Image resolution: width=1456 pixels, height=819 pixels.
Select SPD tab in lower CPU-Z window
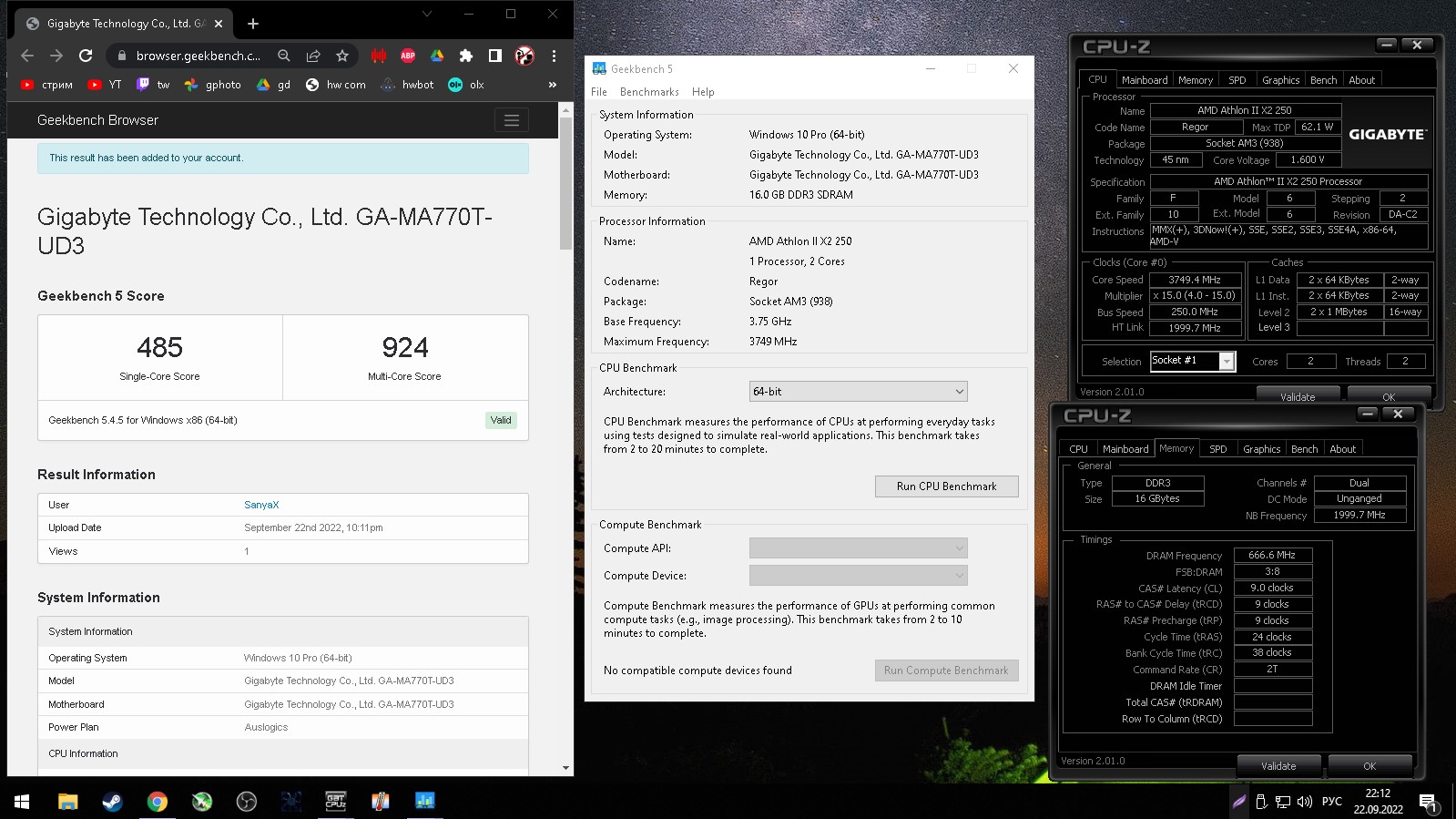click(x=1217, y=449)
